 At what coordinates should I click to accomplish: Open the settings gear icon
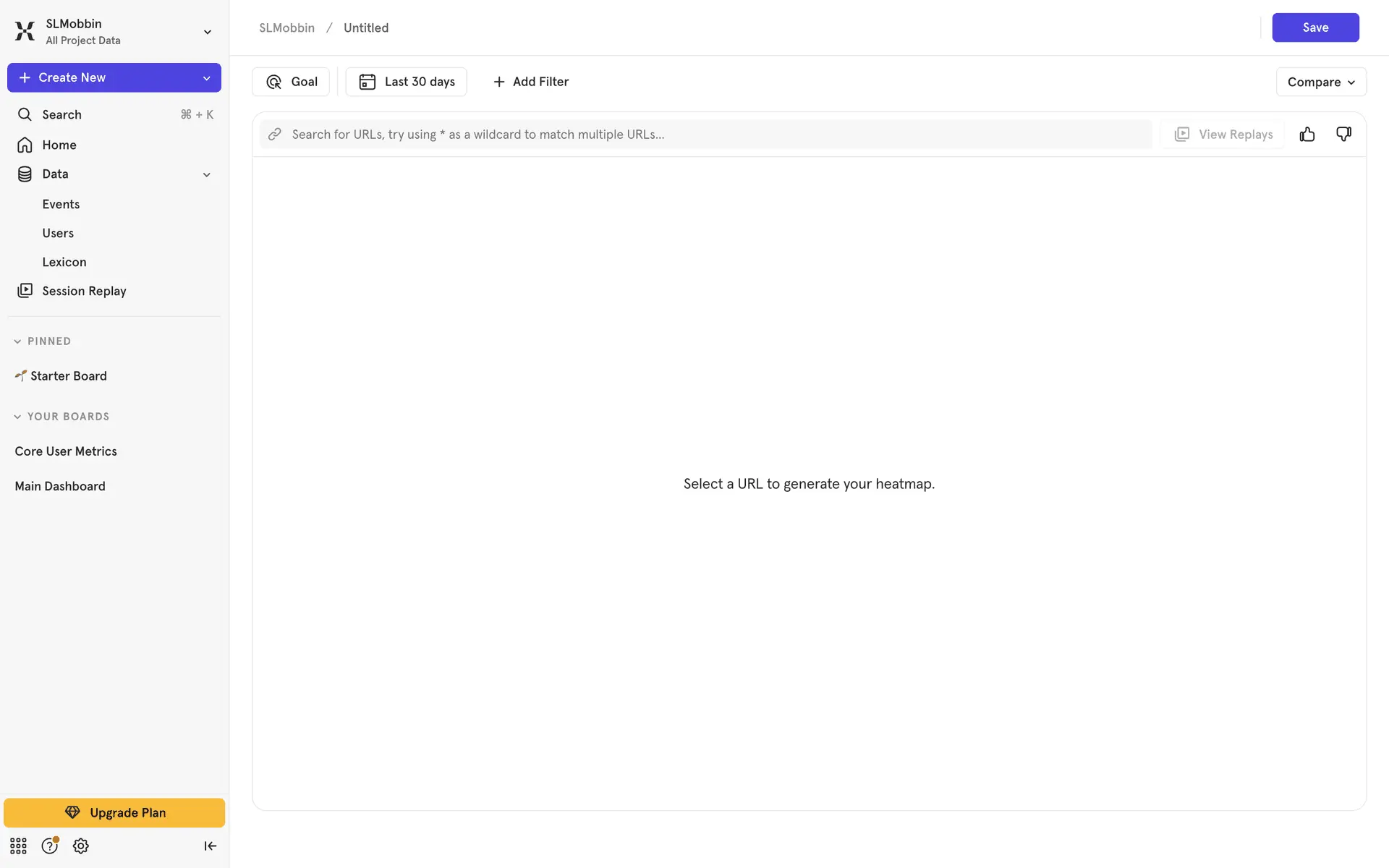click(81, 846)
